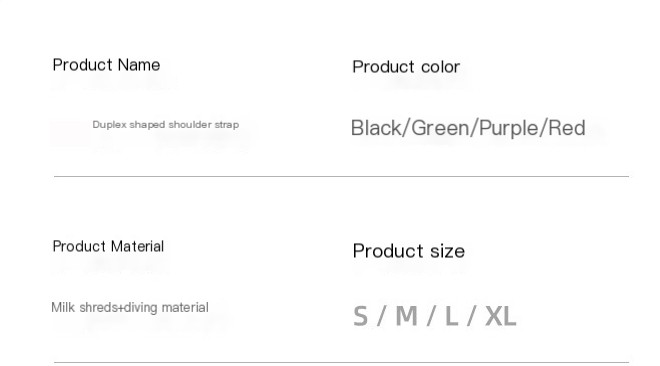This screenshot has height=366, width=660.
Task: Click the Product Name heading
Action: click(x=106, y=65)
